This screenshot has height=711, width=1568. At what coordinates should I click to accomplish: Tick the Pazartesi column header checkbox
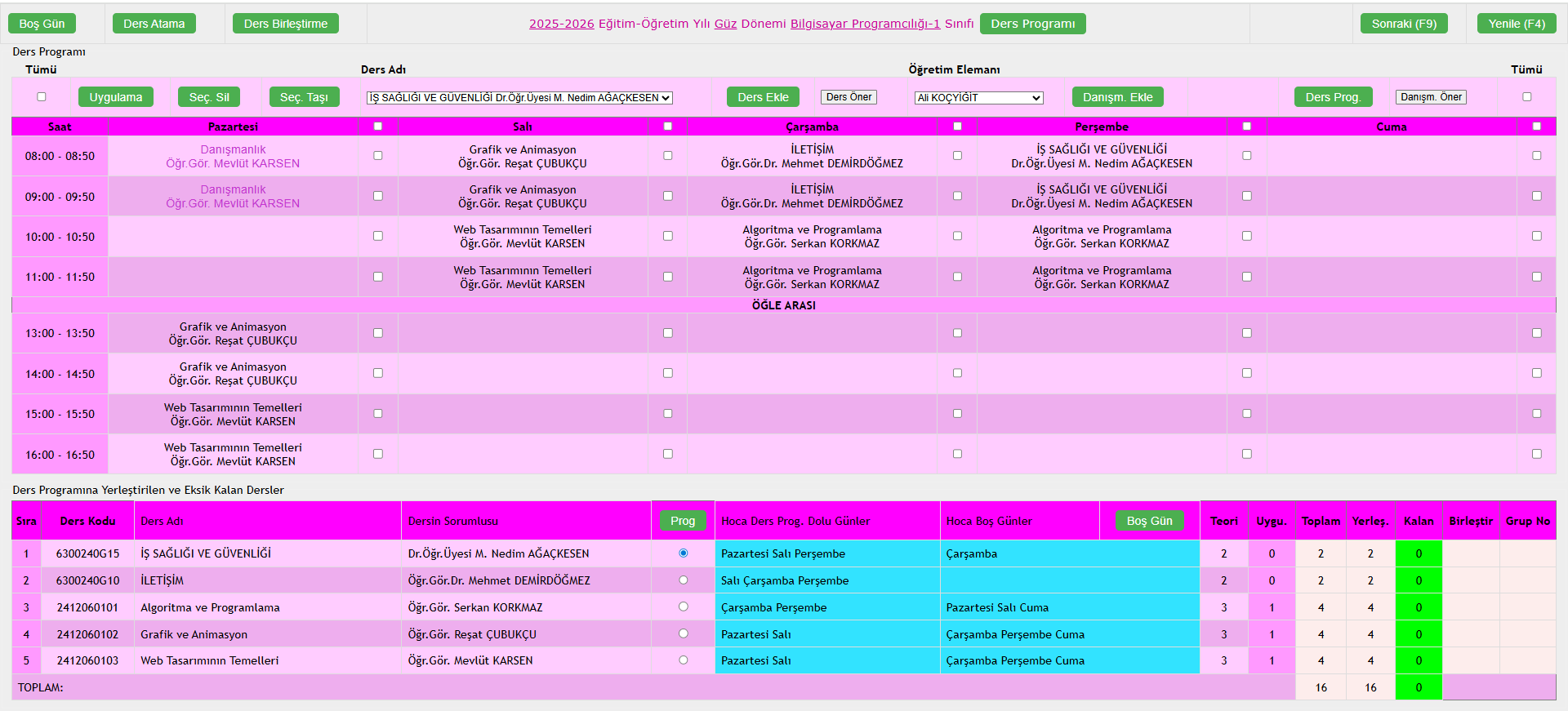pyautogui.click(x=377, y=127)
